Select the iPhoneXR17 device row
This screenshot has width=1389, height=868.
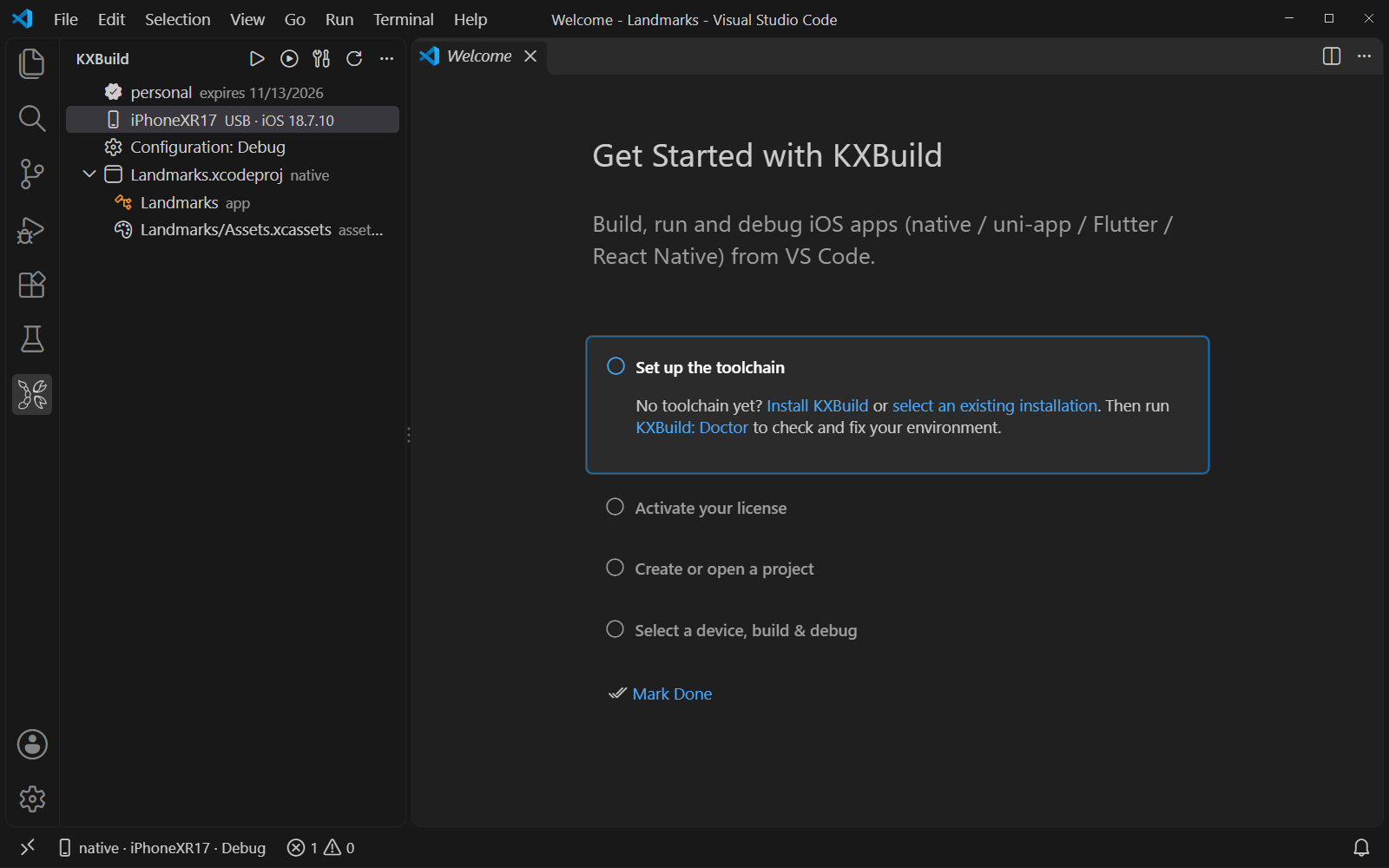(233, 120)
